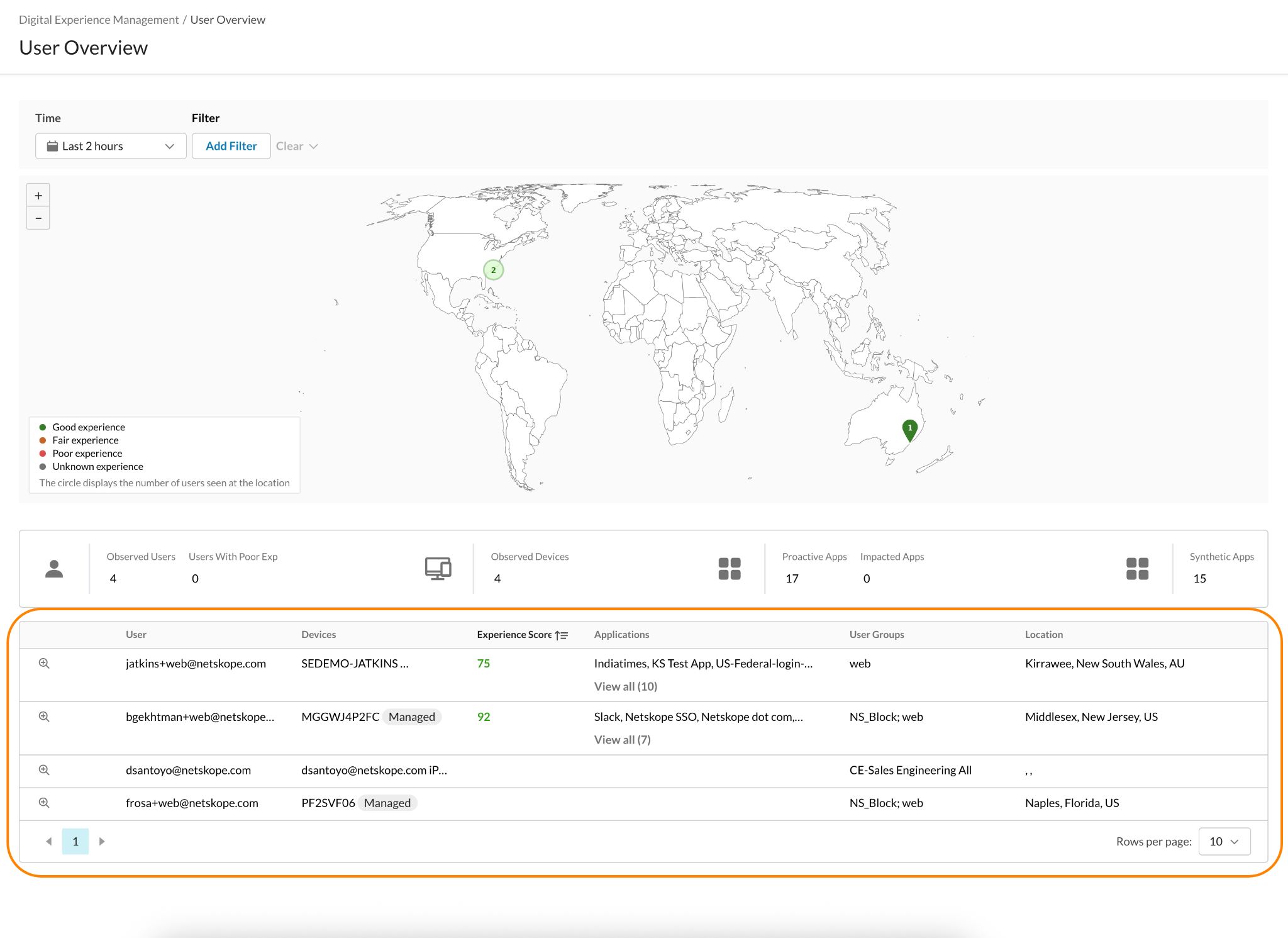Open the Rows per page dropdown
The height and width of the screenshot is (938, 1288).
(1224, 842)
